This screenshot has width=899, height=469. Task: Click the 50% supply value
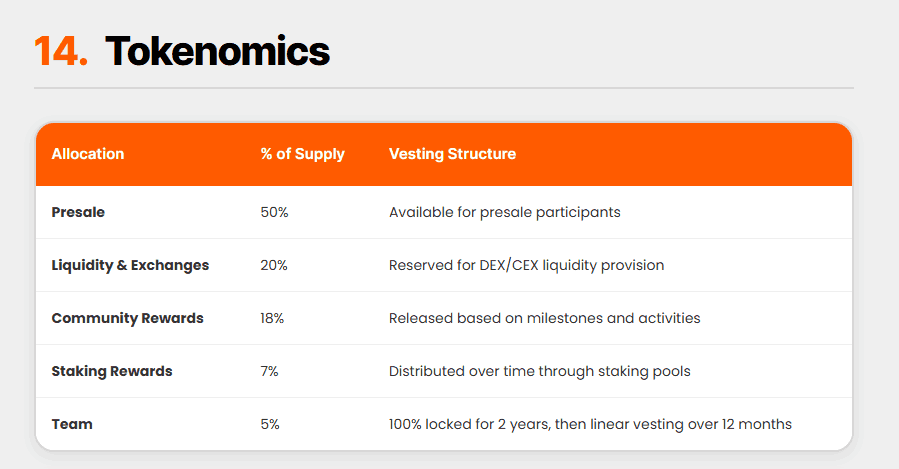tap(273, 212)
